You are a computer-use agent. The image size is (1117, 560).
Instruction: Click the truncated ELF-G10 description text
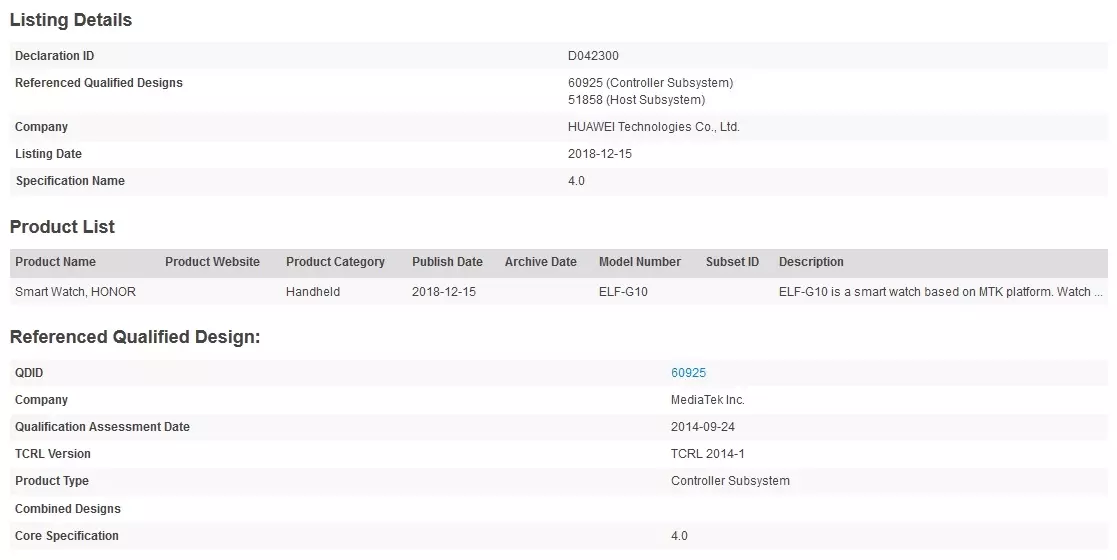click(941, 291)
